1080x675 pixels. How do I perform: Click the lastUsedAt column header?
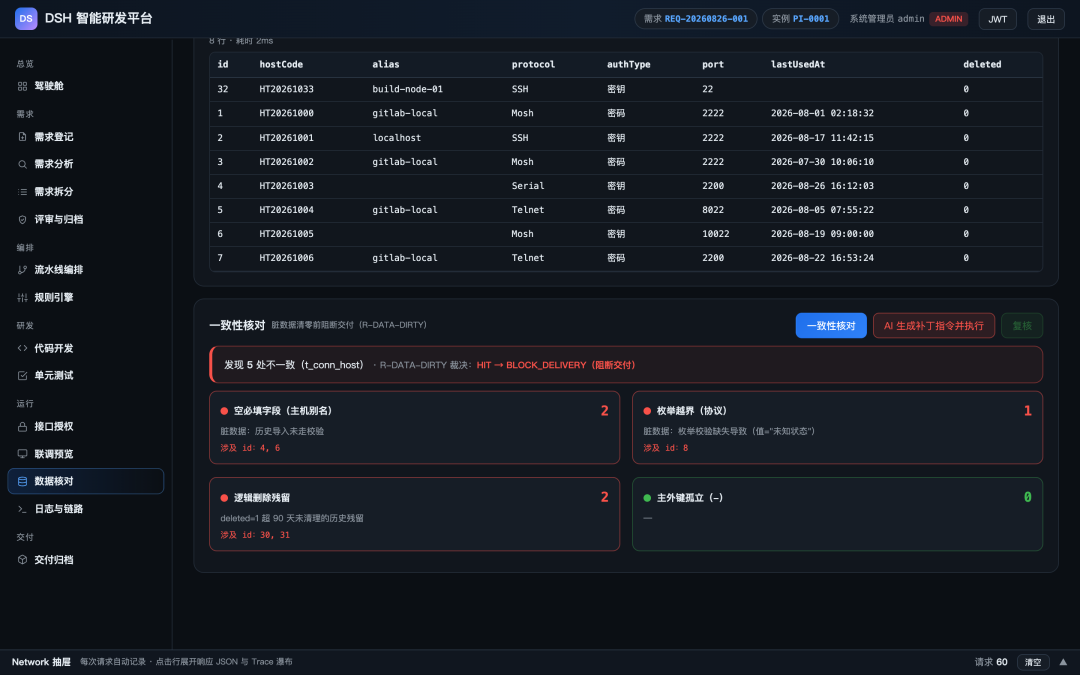(798, 65)
